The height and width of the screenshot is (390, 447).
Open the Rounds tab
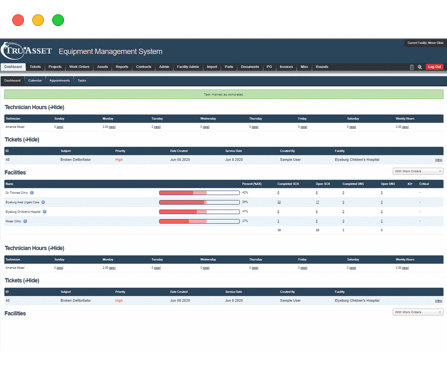point(322,67)
